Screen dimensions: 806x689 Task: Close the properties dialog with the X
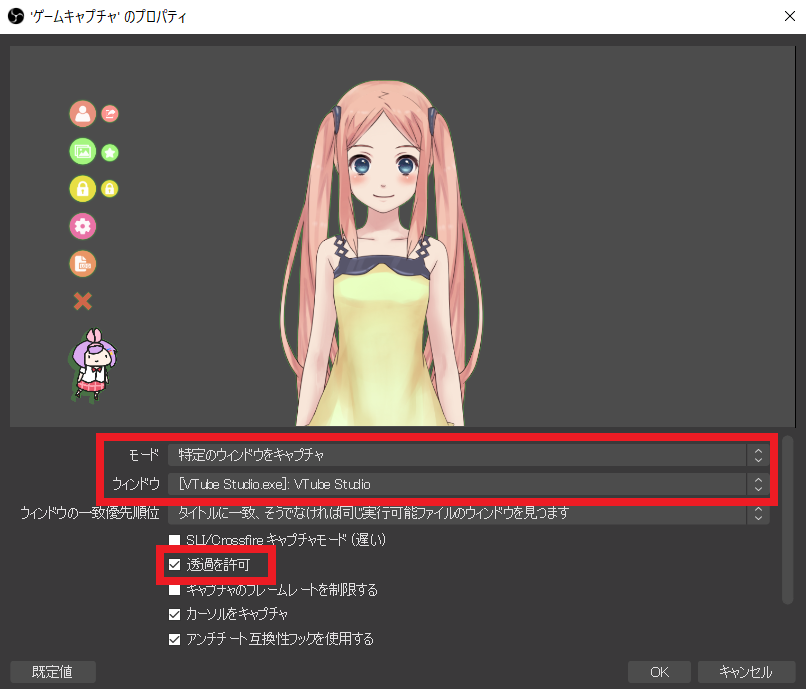click(790, 16)
